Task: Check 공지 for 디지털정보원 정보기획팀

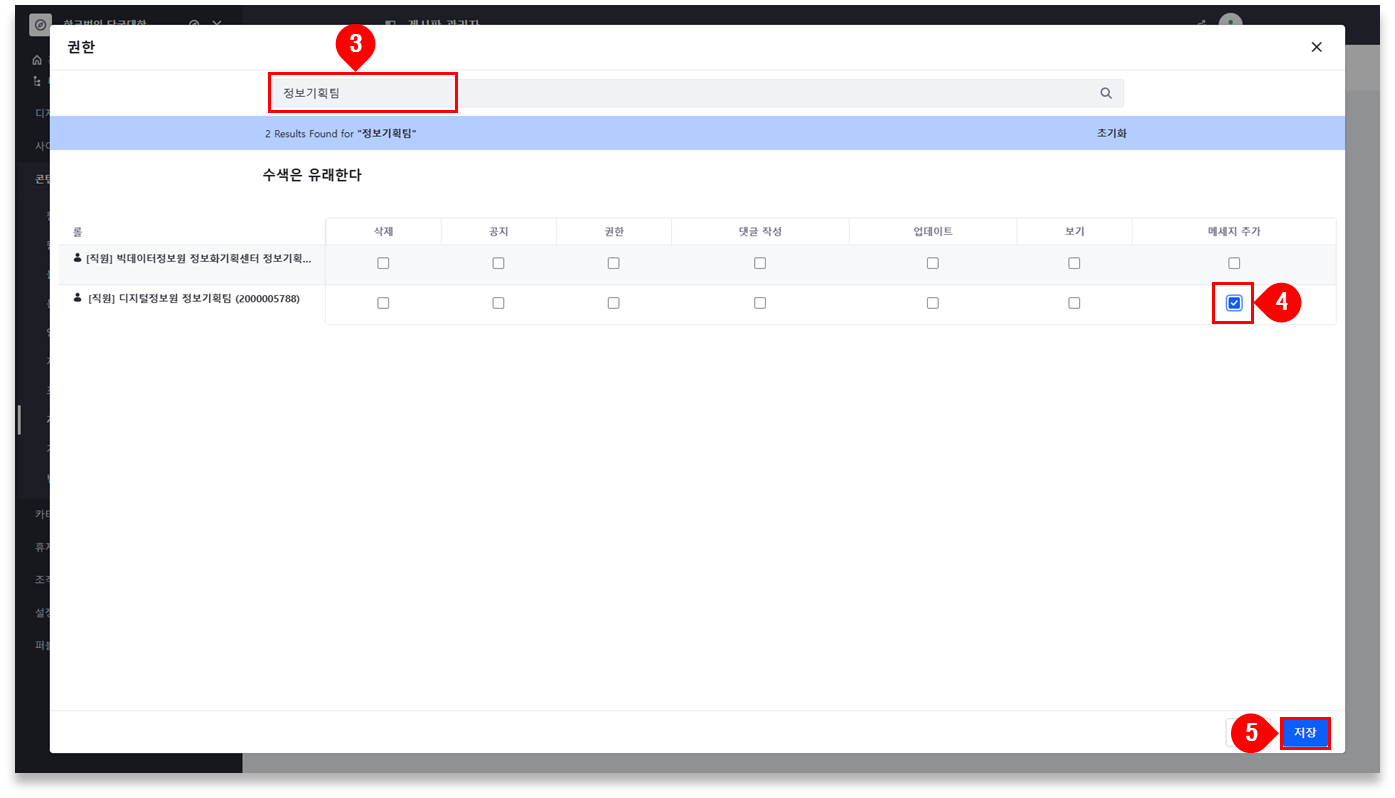Action: 498,303
